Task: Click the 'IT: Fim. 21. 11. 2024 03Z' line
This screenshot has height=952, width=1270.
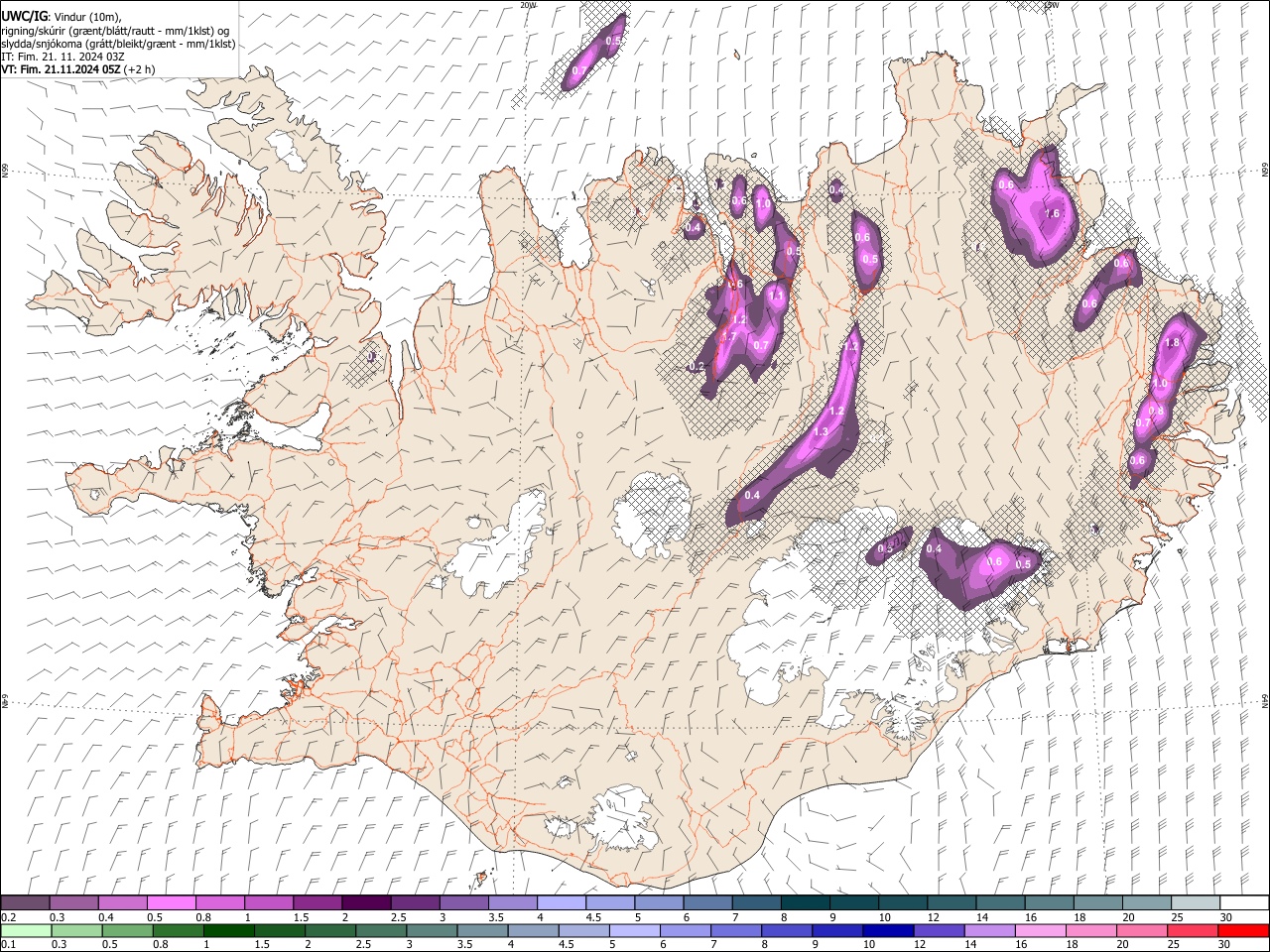Action: click(63, 57)
